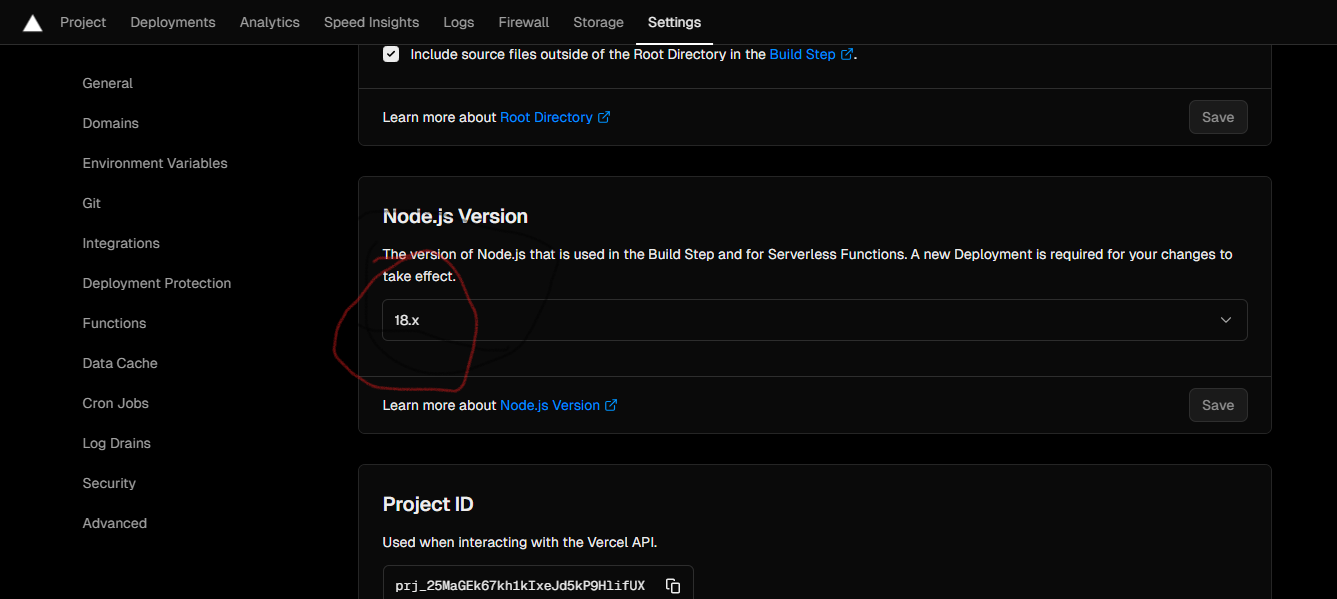
Task: Click the Project ID value field
Action: point(518,585)
